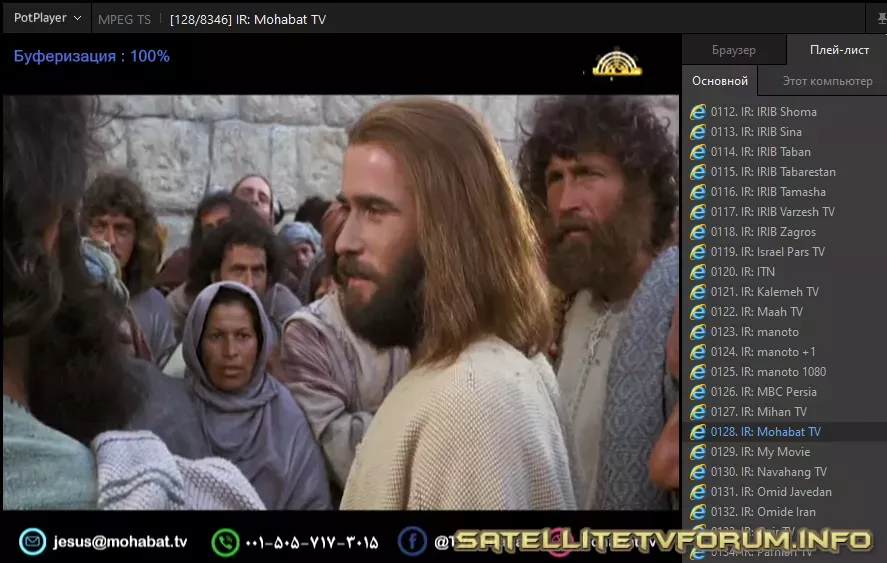Switch to the Плей-лист tab
Screen dimensions: 887x563
tap(839, 50)
